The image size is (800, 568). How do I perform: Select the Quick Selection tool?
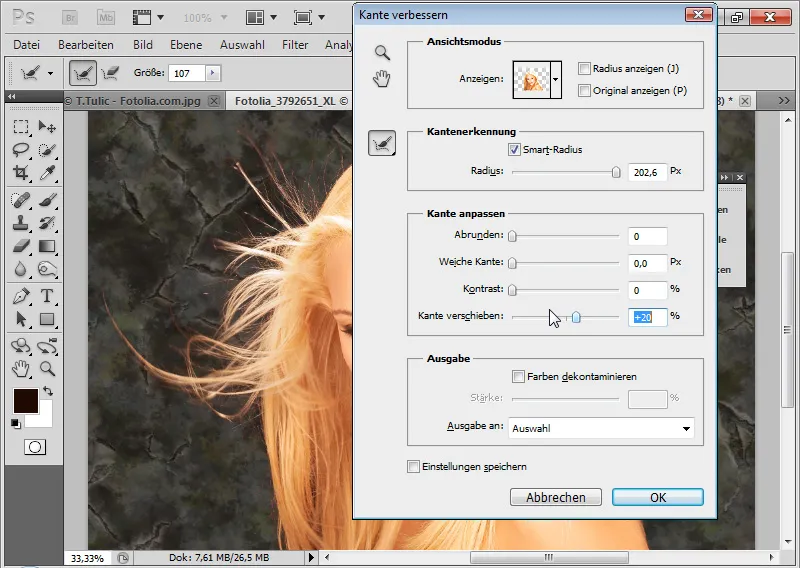coord(47,150)
